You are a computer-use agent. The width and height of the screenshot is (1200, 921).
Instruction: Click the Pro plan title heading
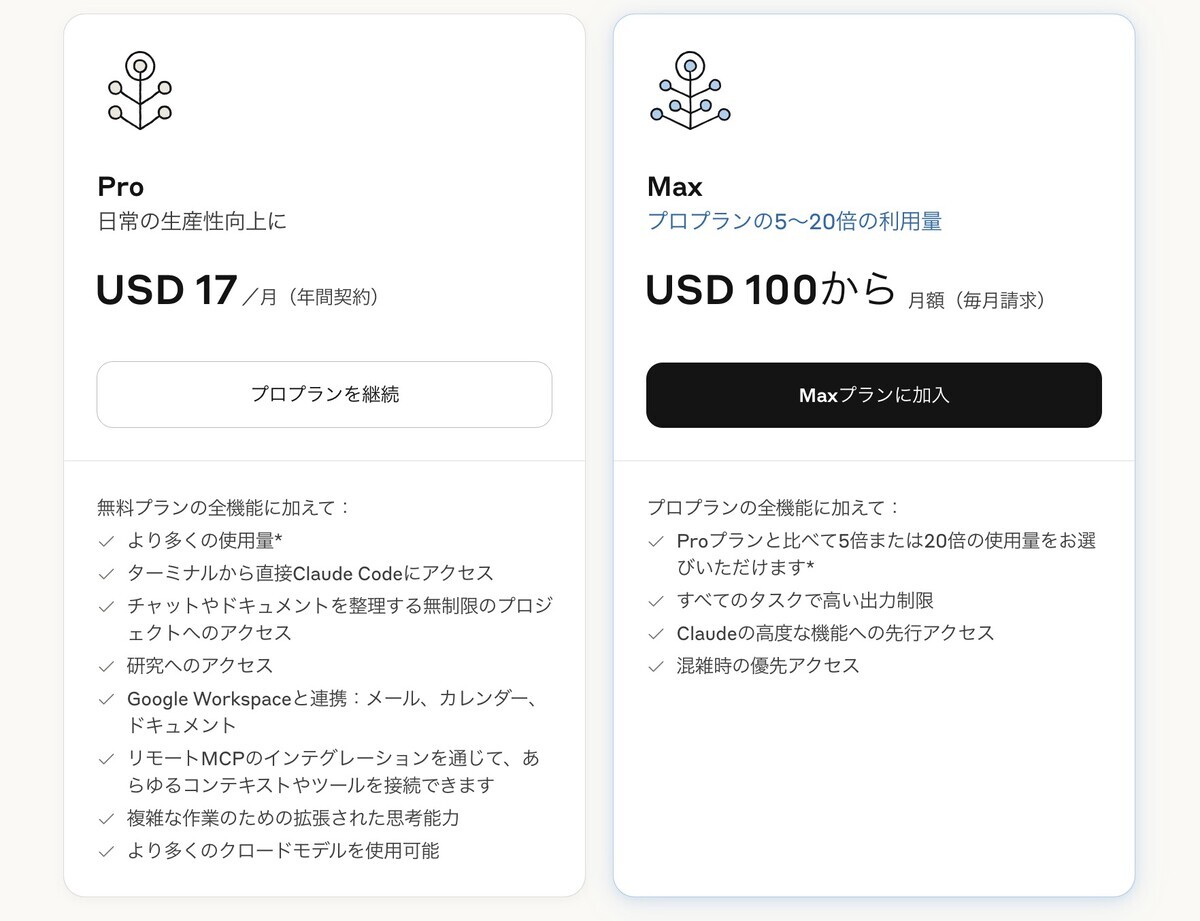[120, 186]
